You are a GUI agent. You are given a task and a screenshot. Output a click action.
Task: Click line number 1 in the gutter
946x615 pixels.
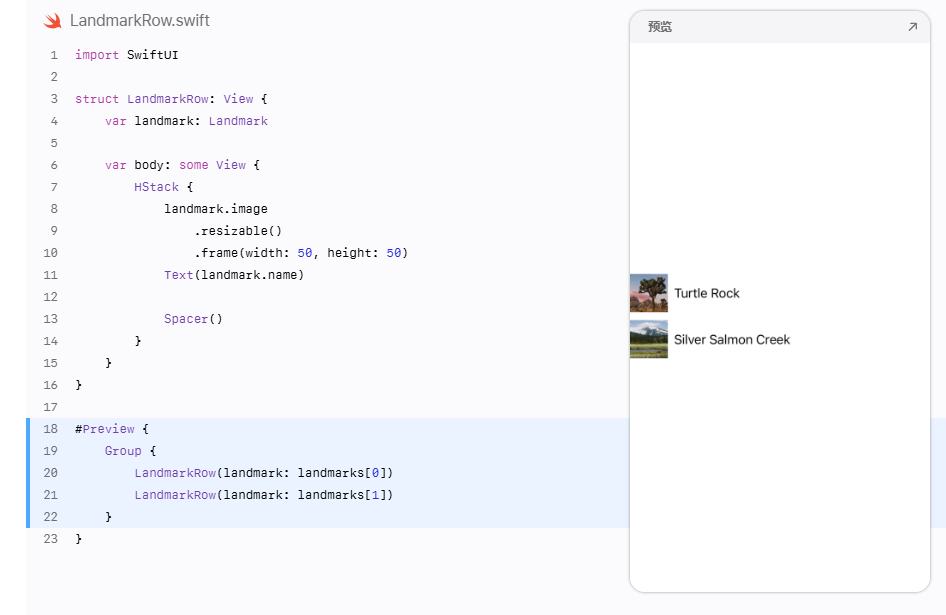[54, 55]
